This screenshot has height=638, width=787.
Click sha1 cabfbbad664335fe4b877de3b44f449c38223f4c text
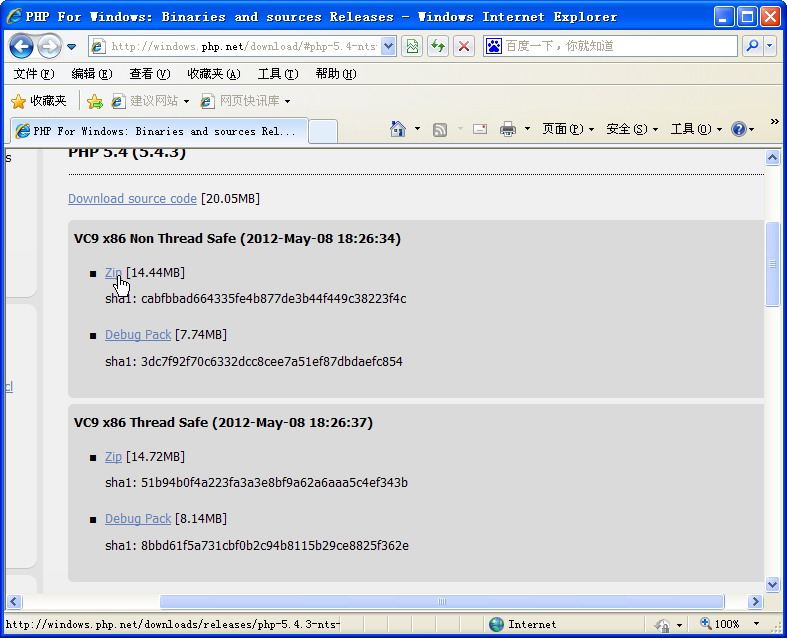(x=255, y=299)
